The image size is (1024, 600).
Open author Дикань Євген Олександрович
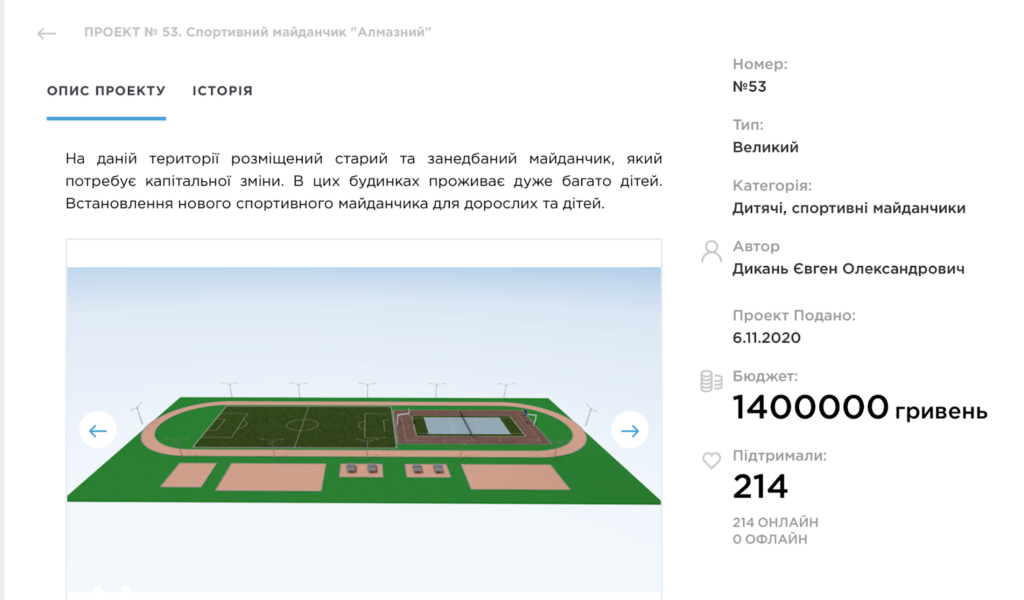(848, 269)
